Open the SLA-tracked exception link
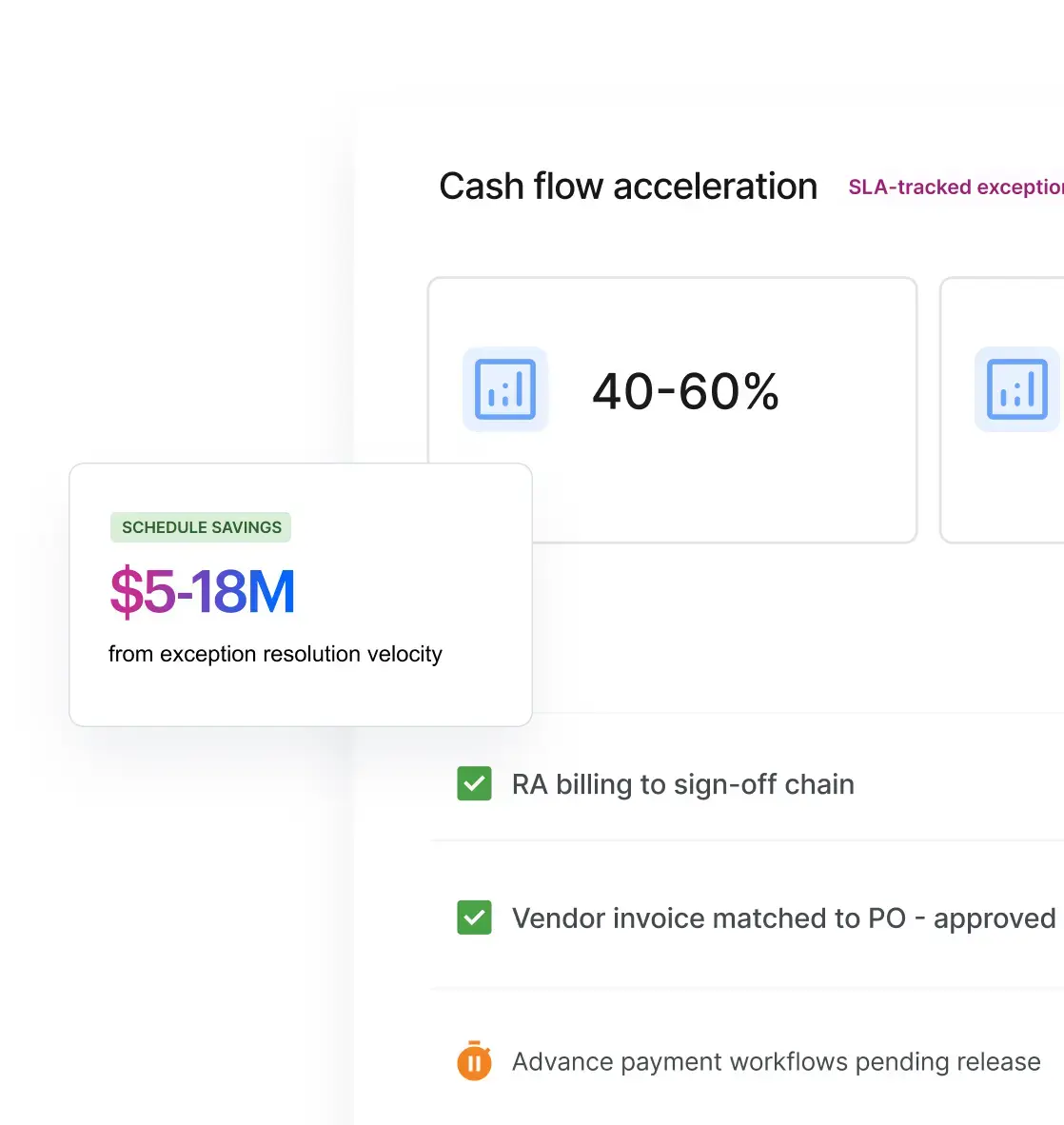Viewport: 1064px width, 1125px height. (x=956, y=187)
